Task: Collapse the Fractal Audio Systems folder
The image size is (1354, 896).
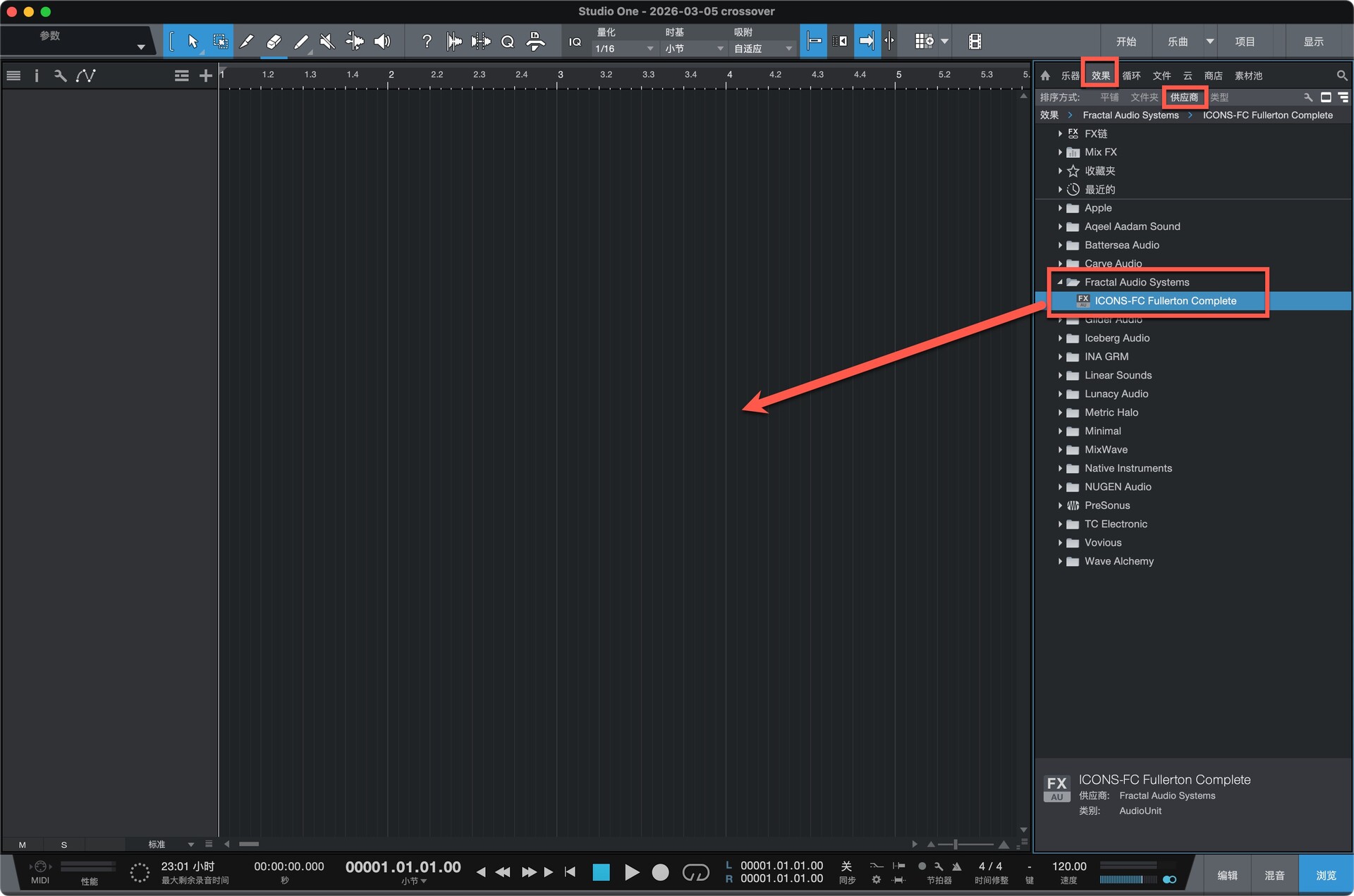Action: click(1060, 282)
